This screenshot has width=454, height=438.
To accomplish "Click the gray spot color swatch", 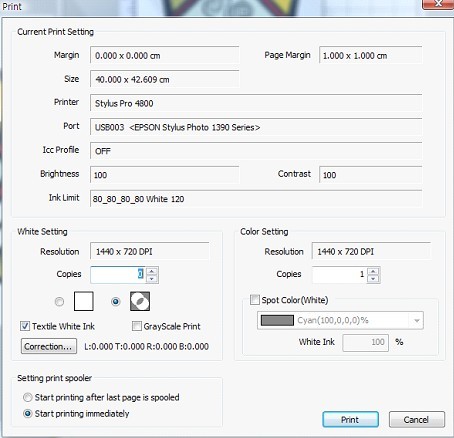I will pos(277,320).
